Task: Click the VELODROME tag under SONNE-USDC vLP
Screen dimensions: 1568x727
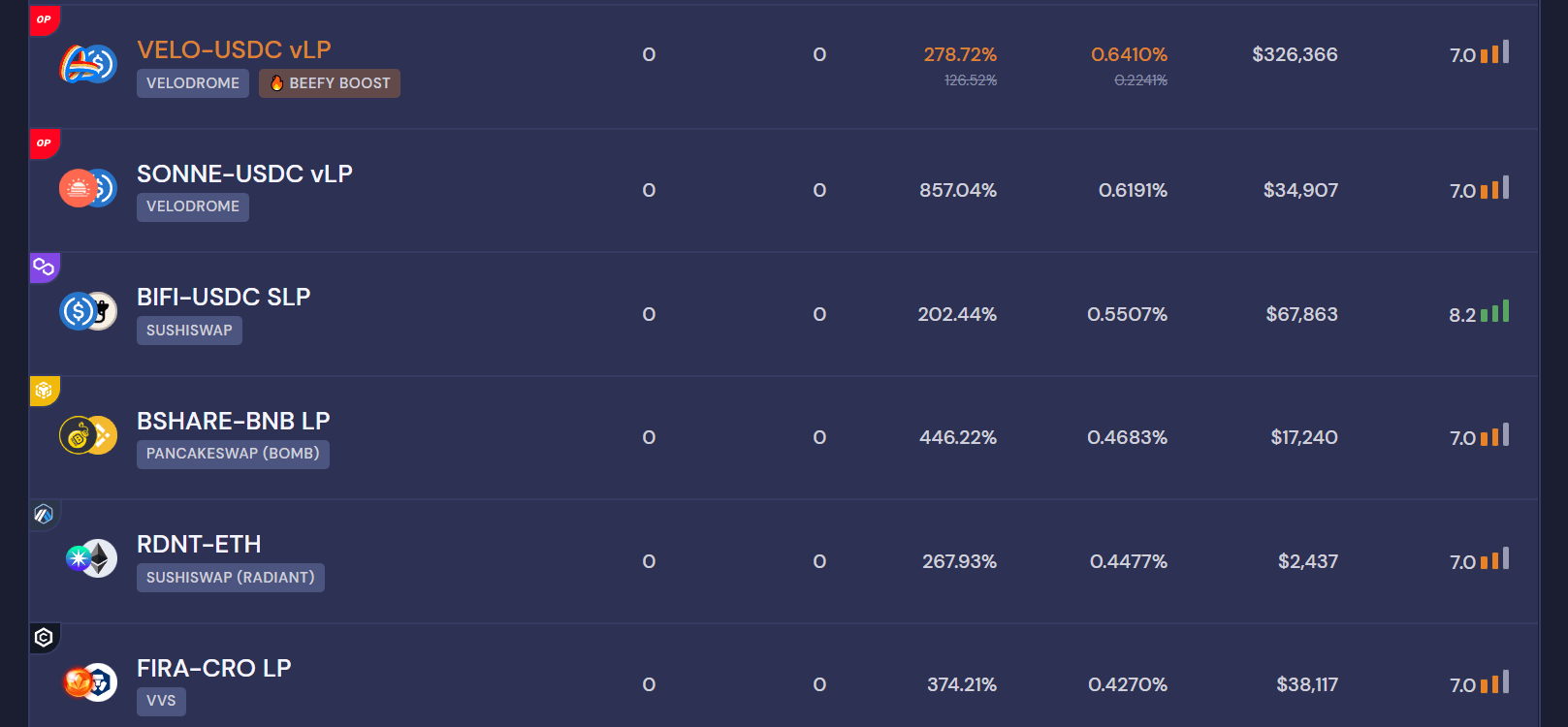Action: tap(193, 206)
